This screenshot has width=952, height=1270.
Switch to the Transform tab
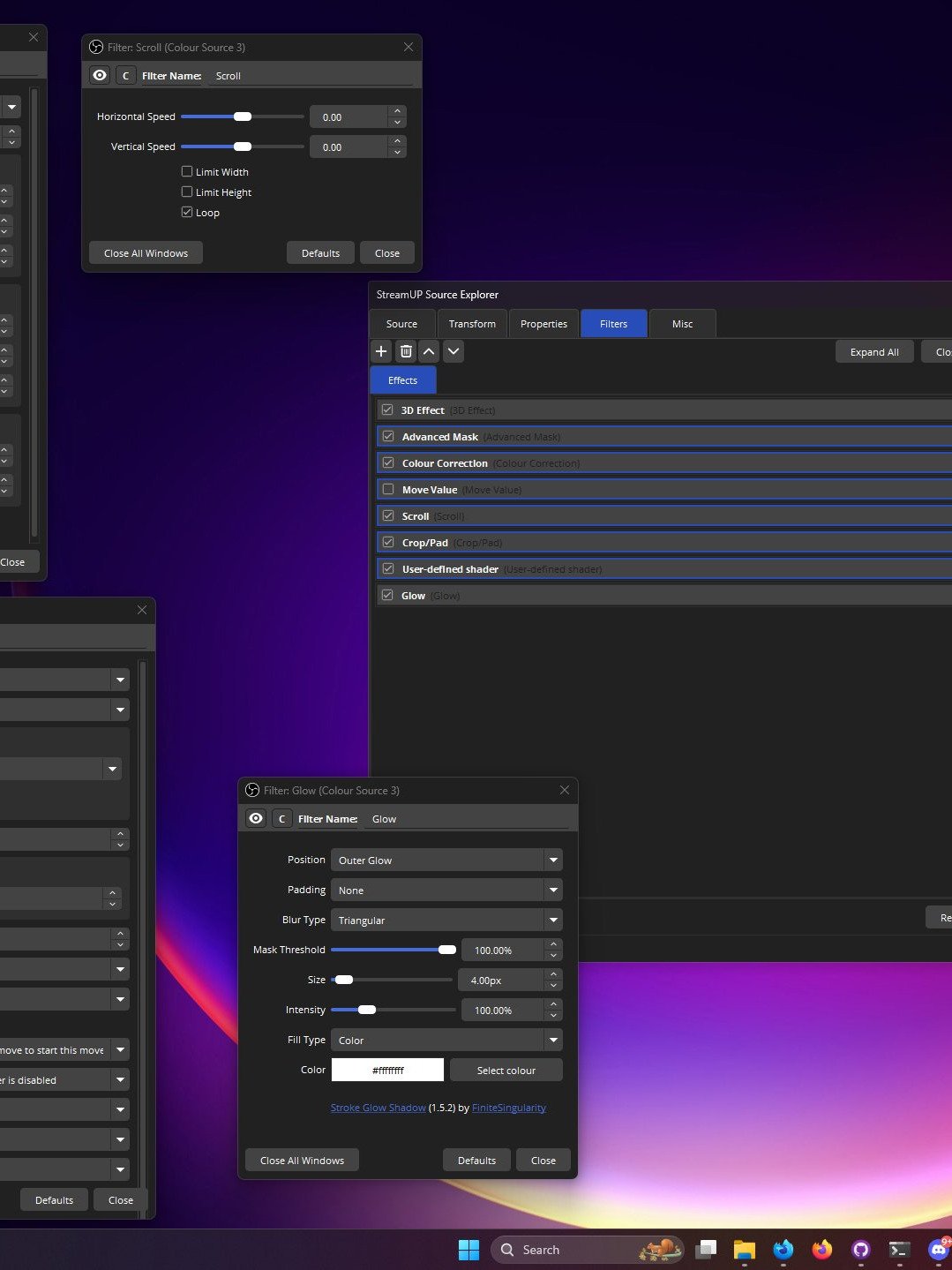coord(472,324)
